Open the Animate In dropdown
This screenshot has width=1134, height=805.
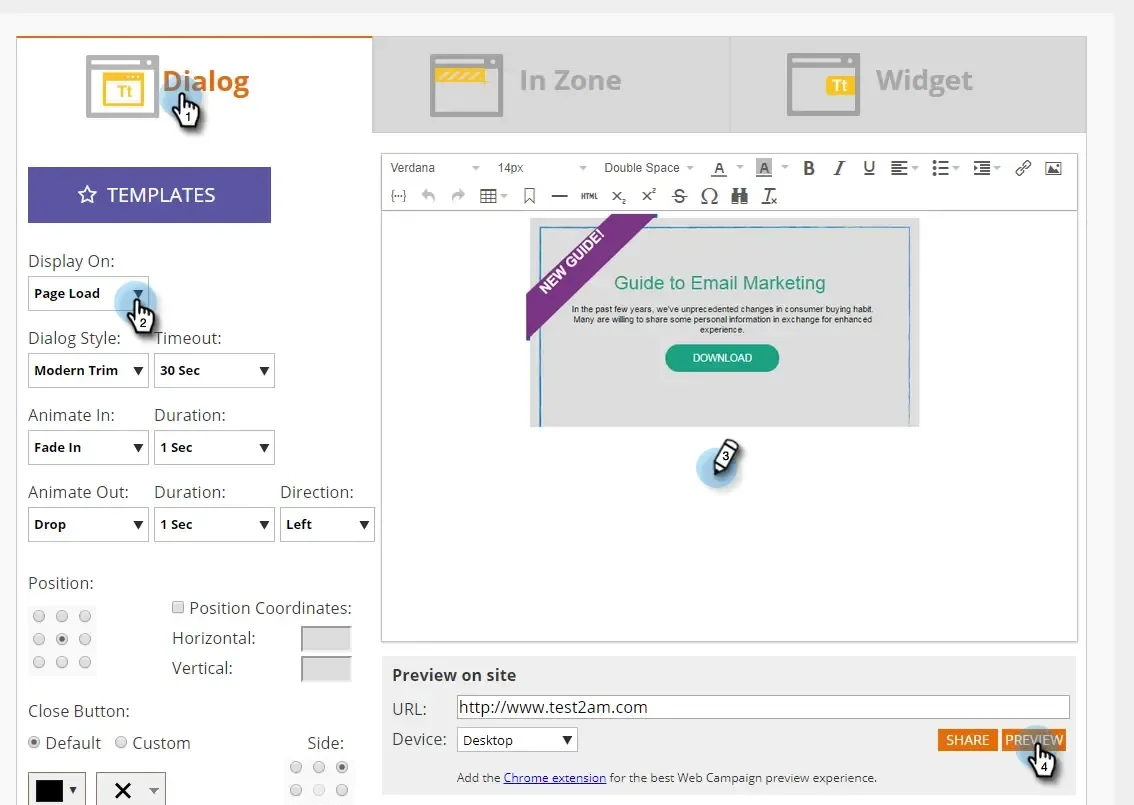point(88,447)
